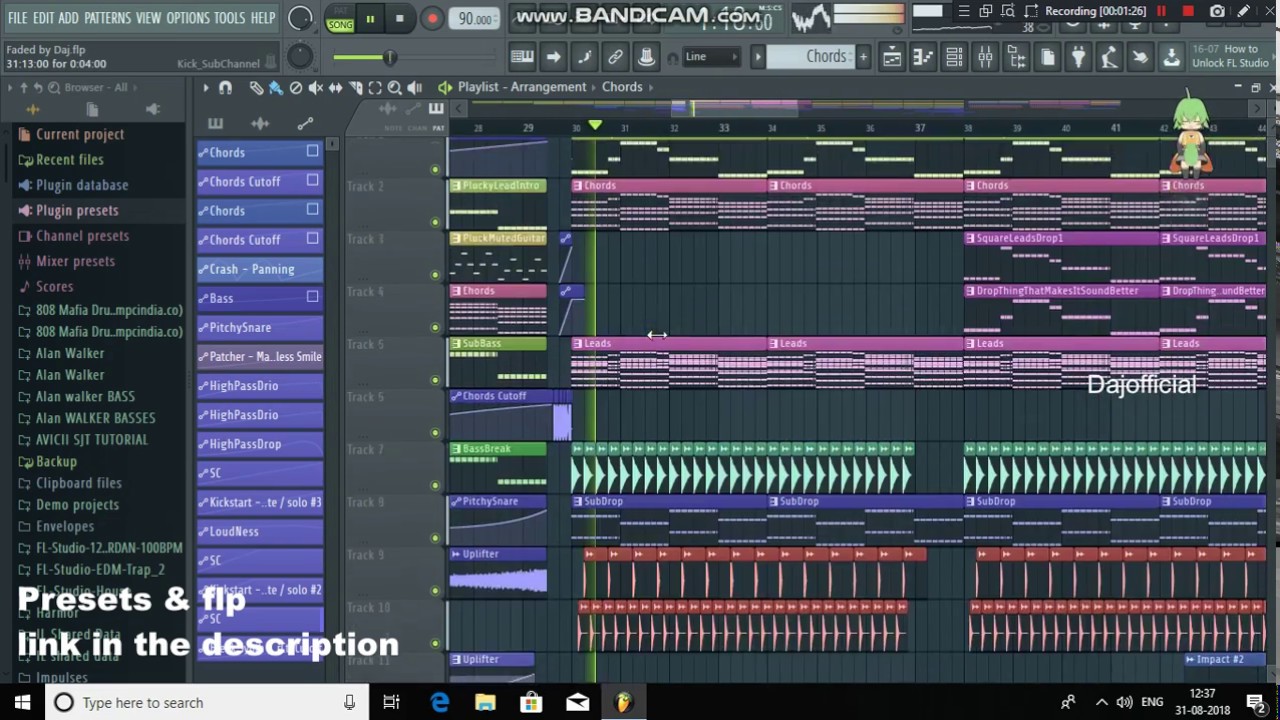The width and height of the screenshot is (1280, 720).
Task: Click the master pitch knob
Action: [299, 58]
